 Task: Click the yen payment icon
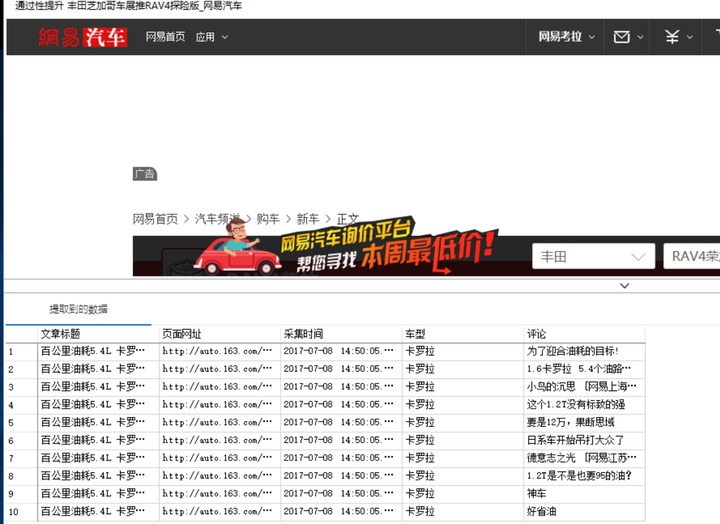(x=672, y=37)
